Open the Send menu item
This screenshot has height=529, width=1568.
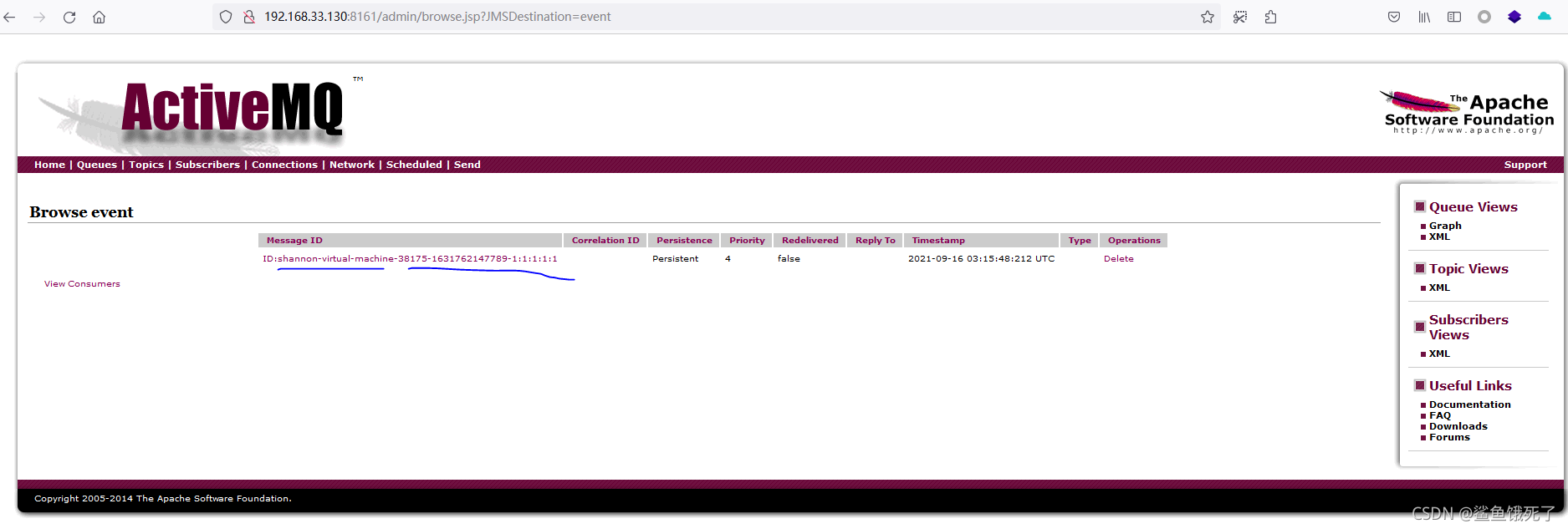point(467,165)
